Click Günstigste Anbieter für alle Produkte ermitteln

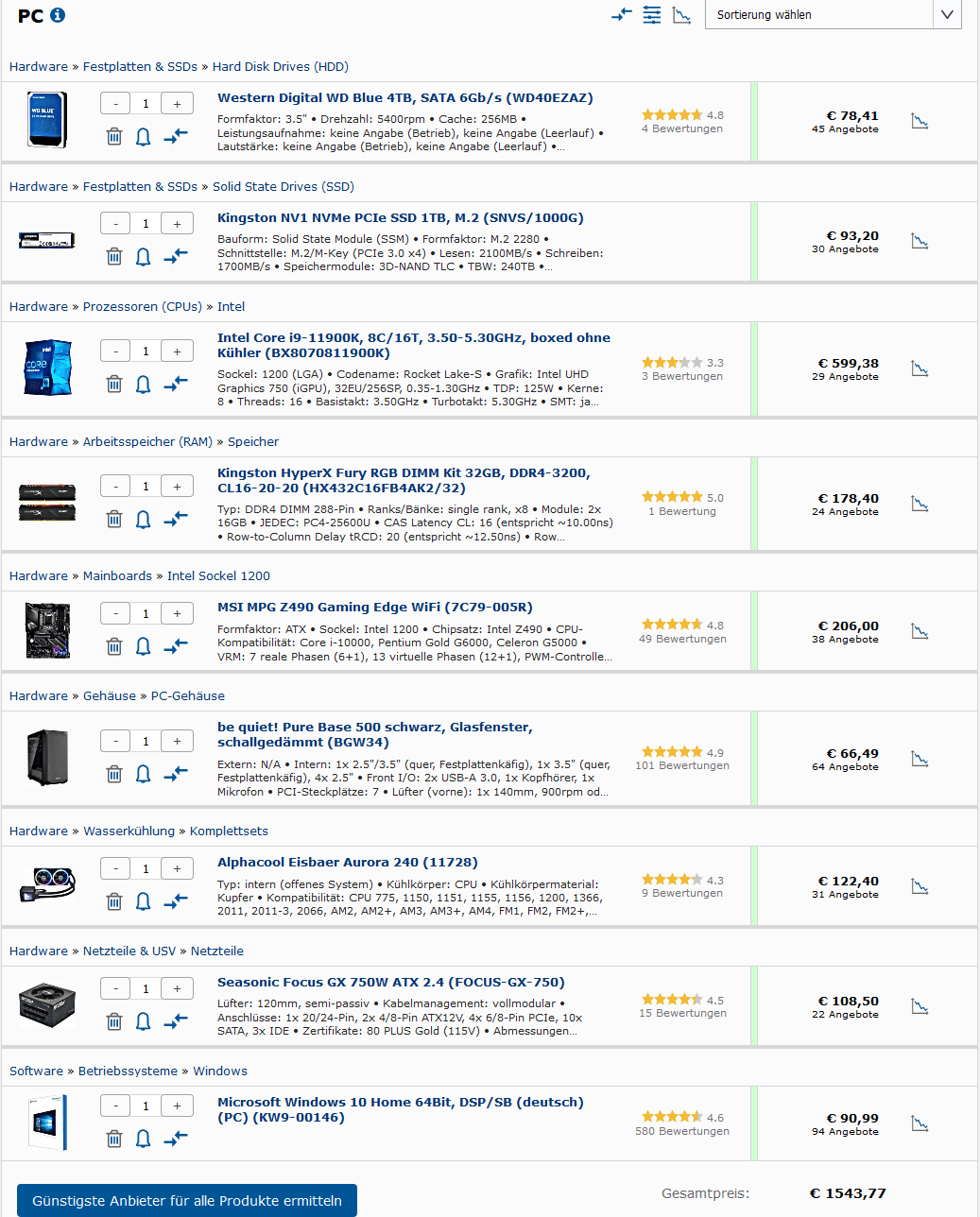tap(187, 1200)
